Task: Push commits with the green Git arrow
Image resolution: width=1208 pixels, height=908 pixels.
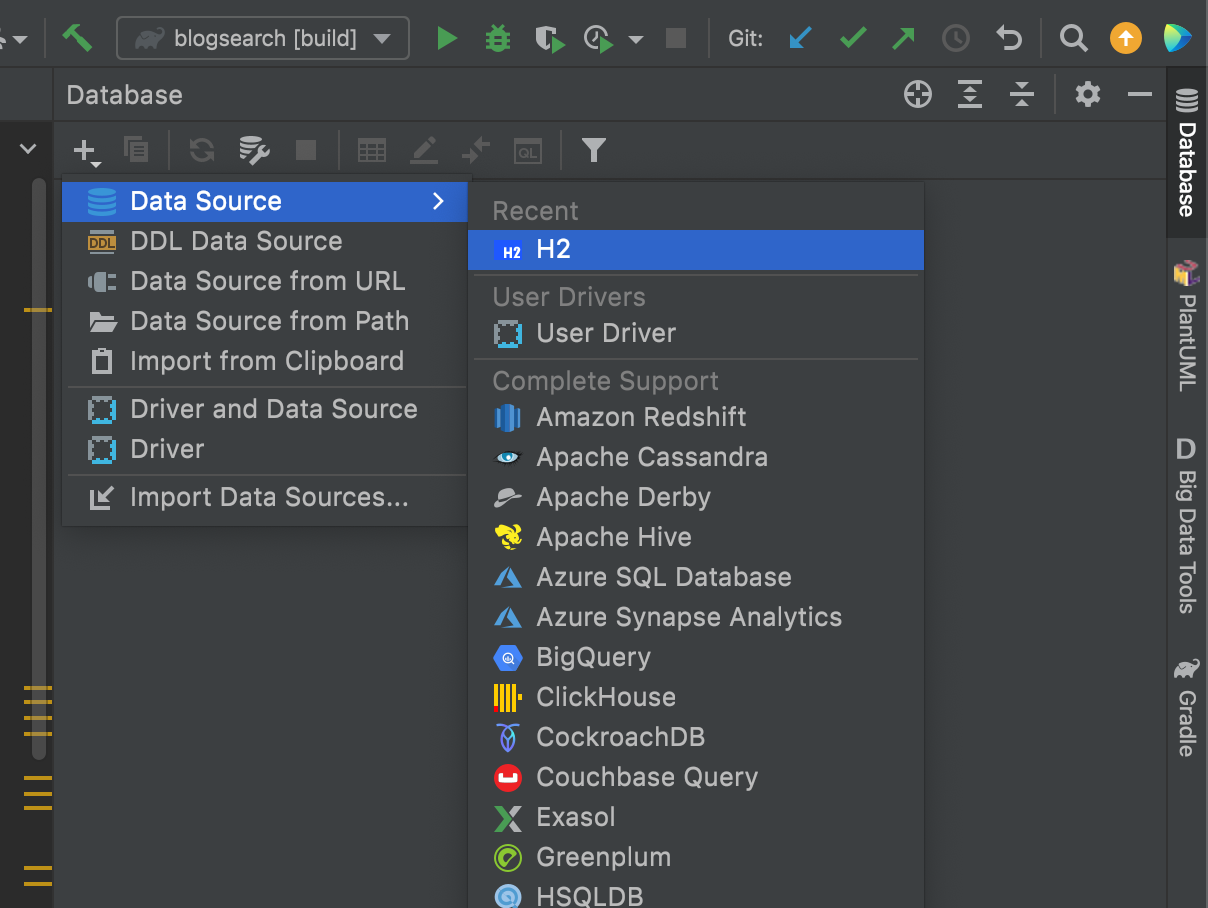Action: [904, 39]
